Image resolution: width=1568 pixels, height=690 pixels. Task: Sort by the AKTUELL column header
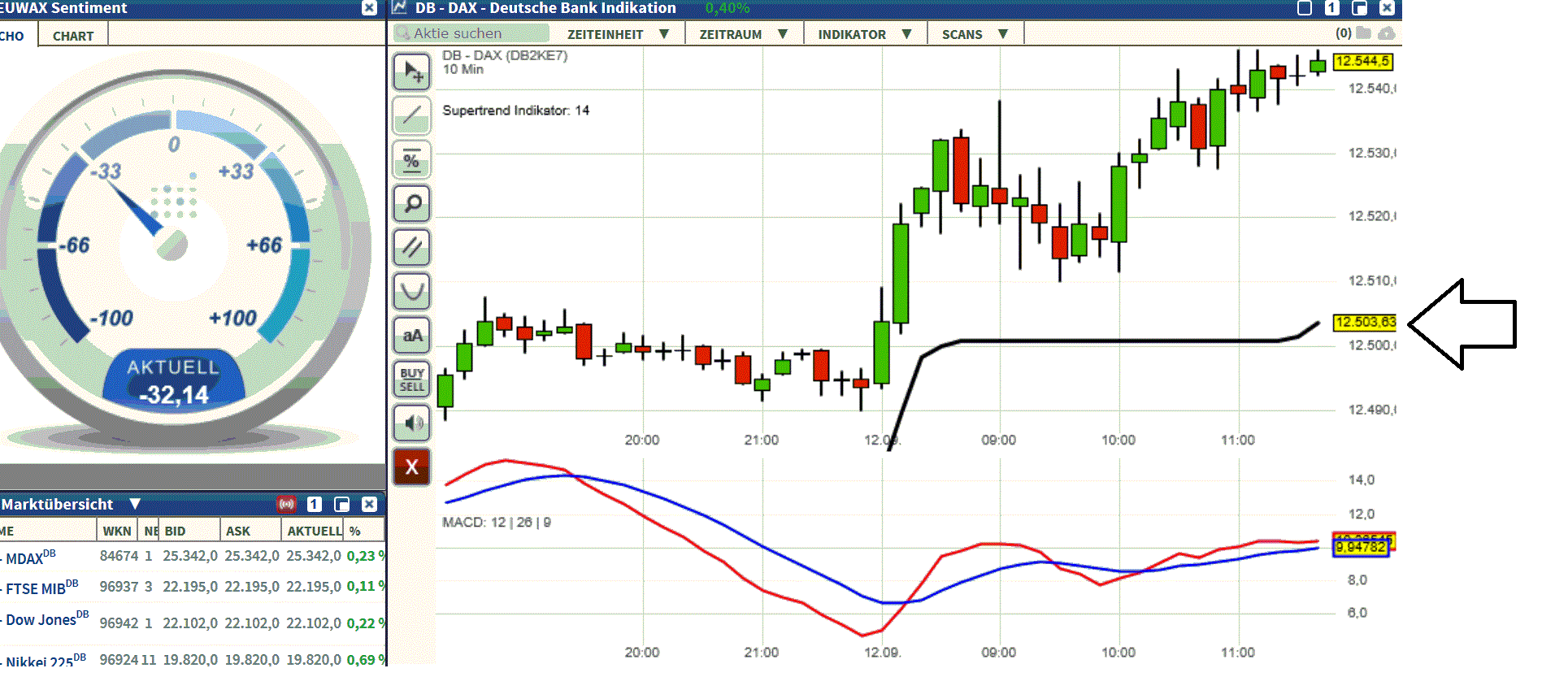click(x=313, y=531)
